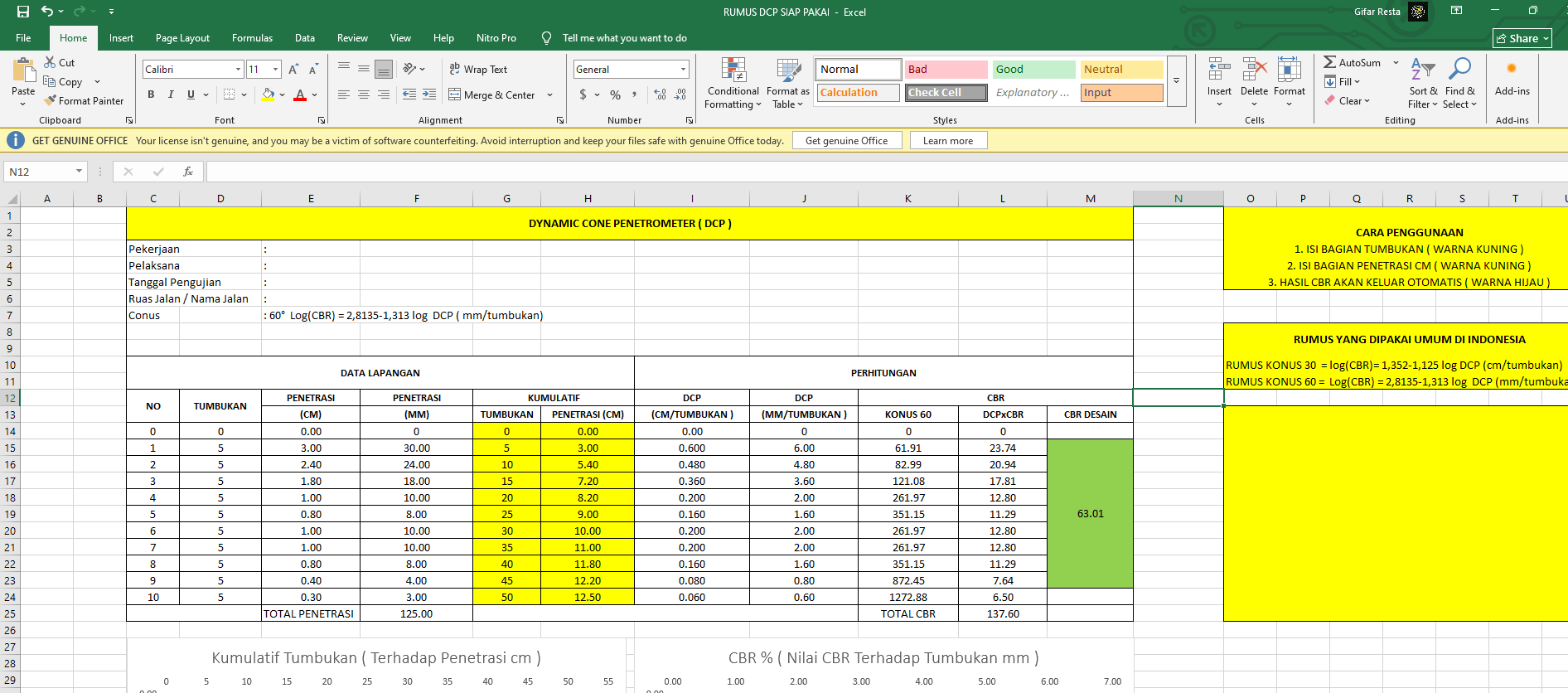
Task: Click the Format Painter brush icon
Action: click(51, 100)
